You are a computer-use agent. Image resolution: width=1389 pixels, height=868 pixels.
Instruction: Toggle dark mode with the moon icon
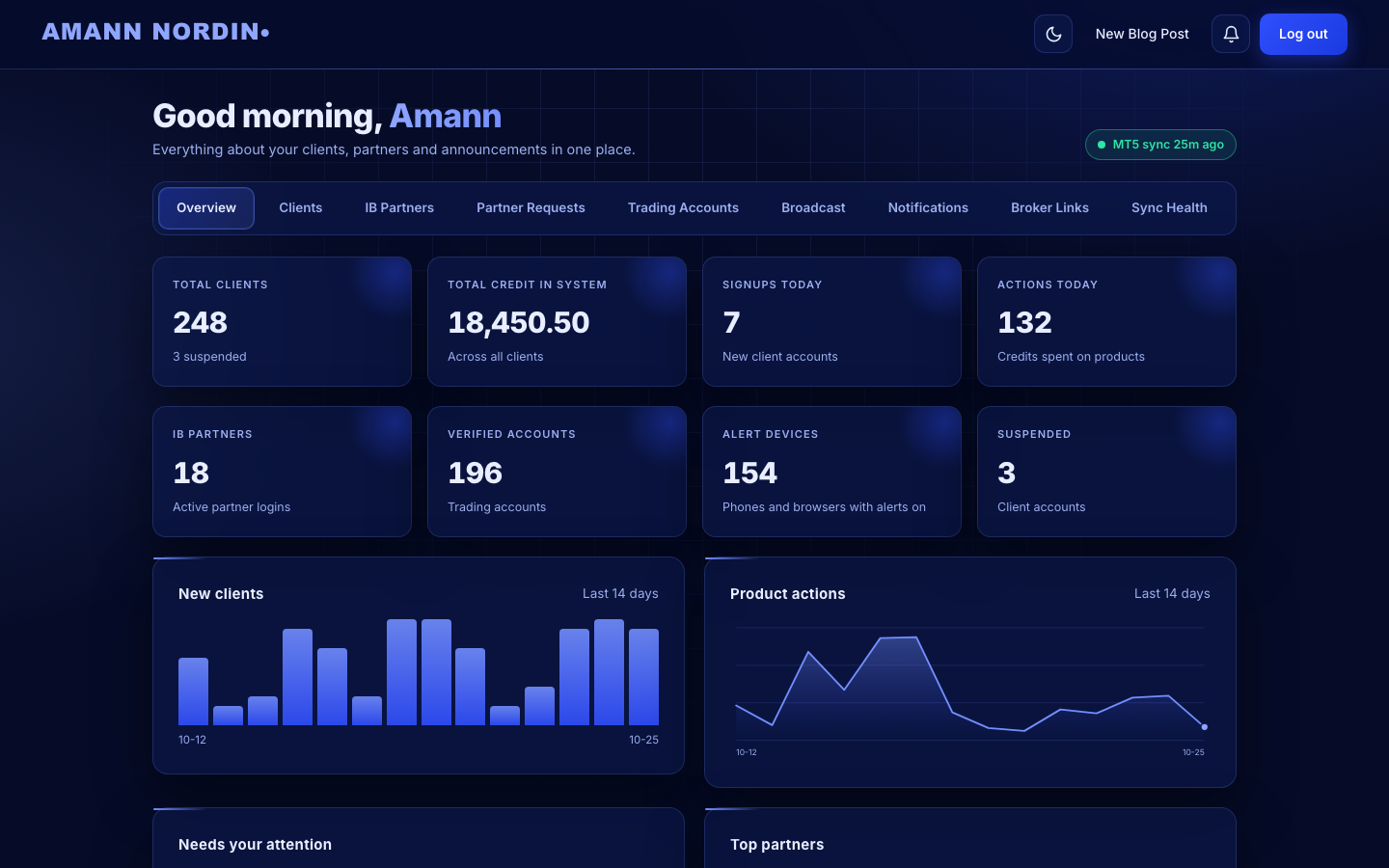(1053, 34)
